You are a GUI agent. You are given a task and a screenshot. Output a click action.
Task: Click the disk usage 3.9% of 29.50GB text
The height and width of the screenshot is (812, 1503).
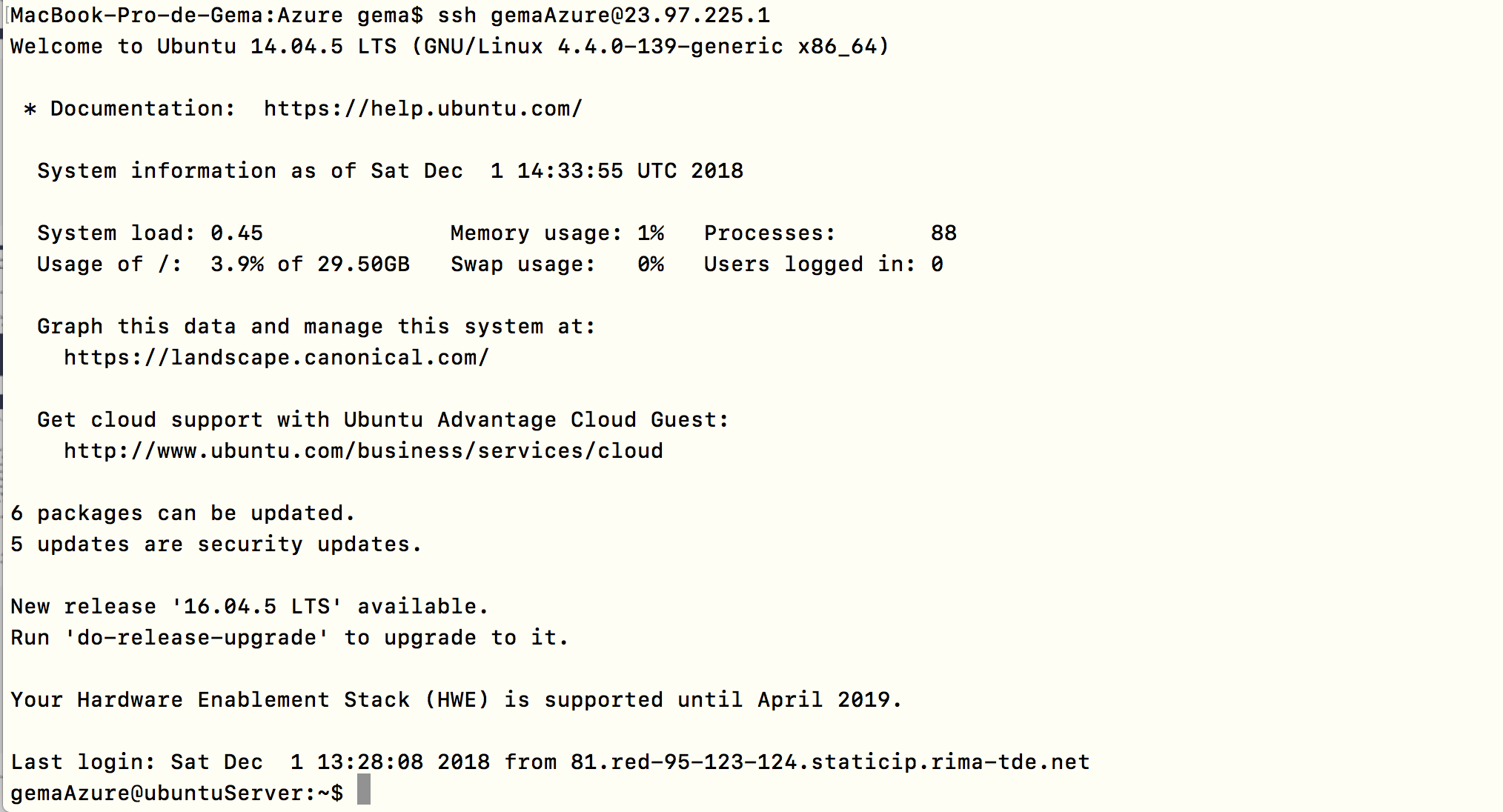(310, 264)
